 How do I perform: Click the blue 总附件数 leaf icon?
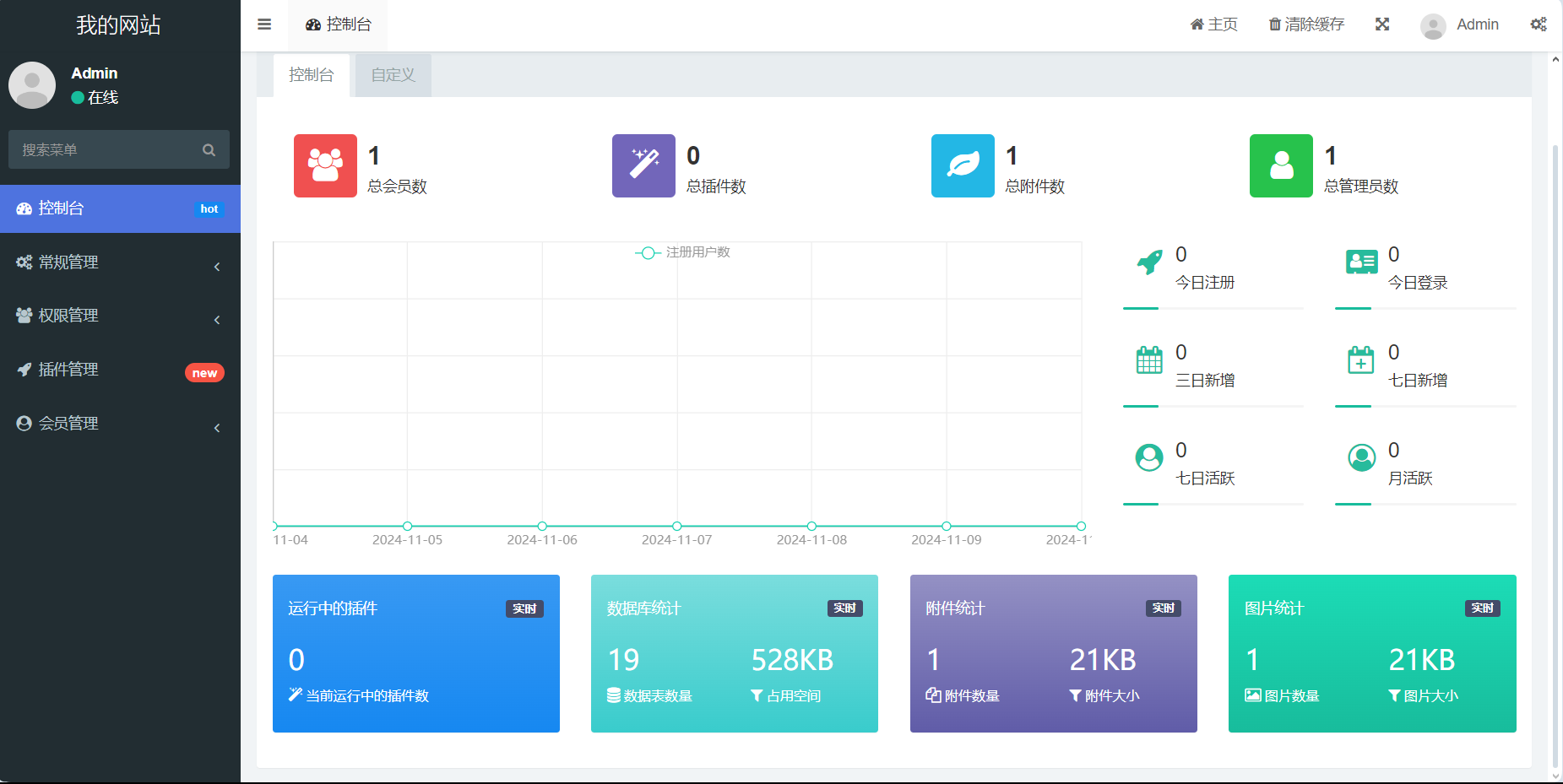963,165
